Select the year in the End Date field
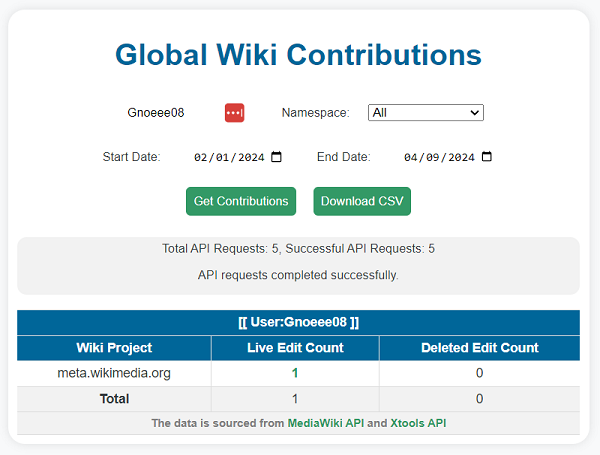This screenshot has width=600, height=455. tap(461, 157)
